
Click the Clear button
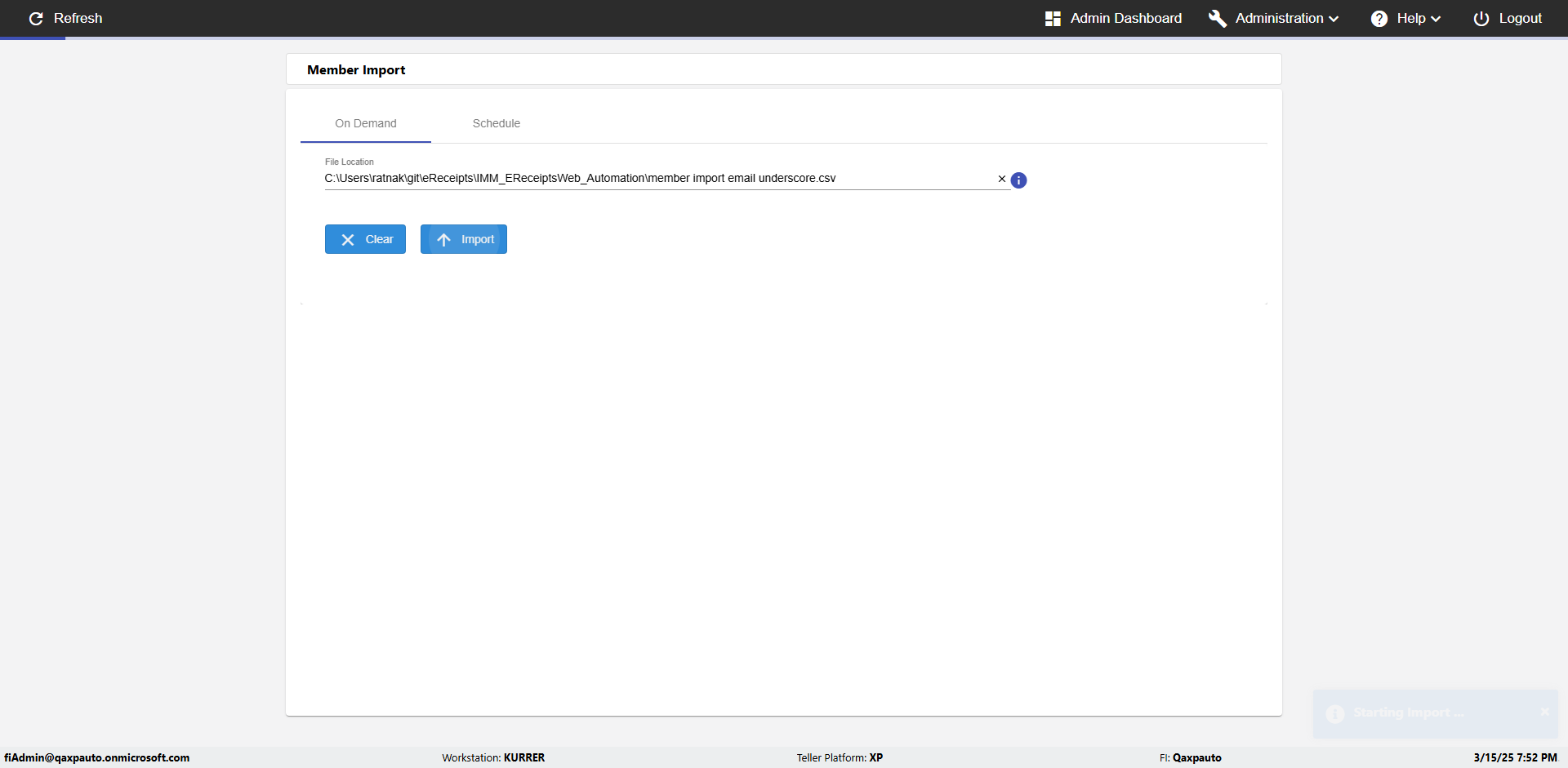click(x=365, y=239)
